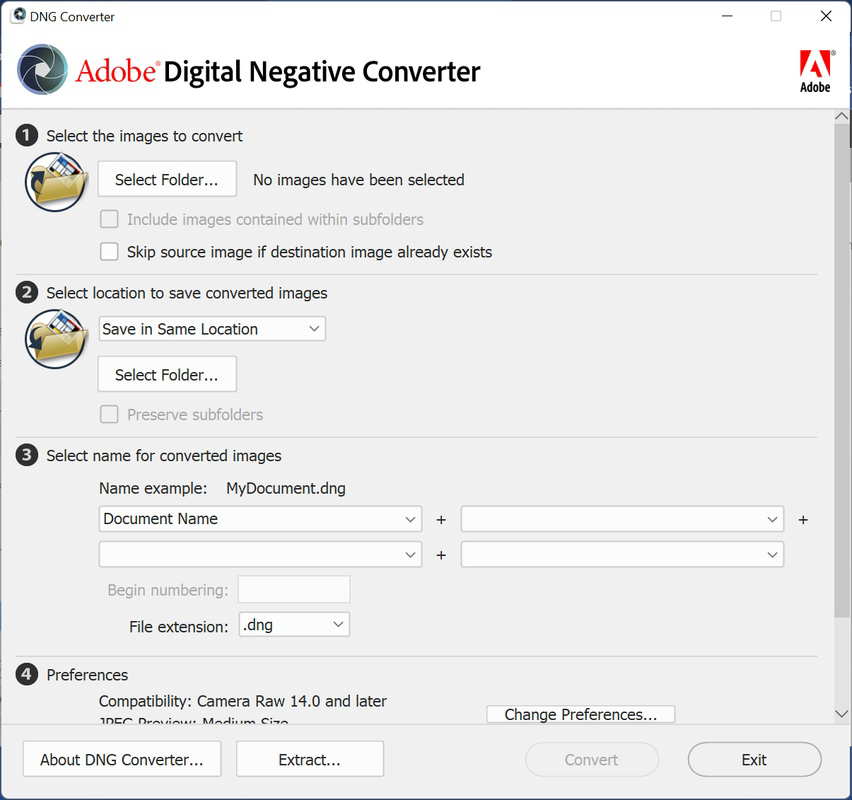Click the vertical scrollbar thumb
This screenshot has width=852, height=800.
click(842, 371)
